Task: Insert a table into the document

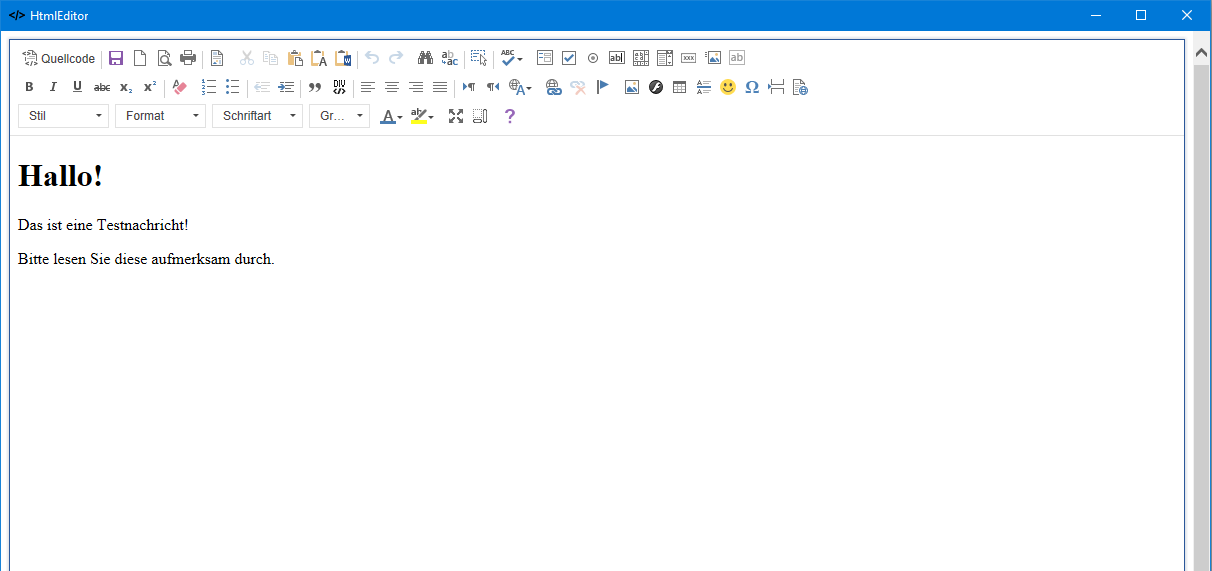Action: pos(680,87)
